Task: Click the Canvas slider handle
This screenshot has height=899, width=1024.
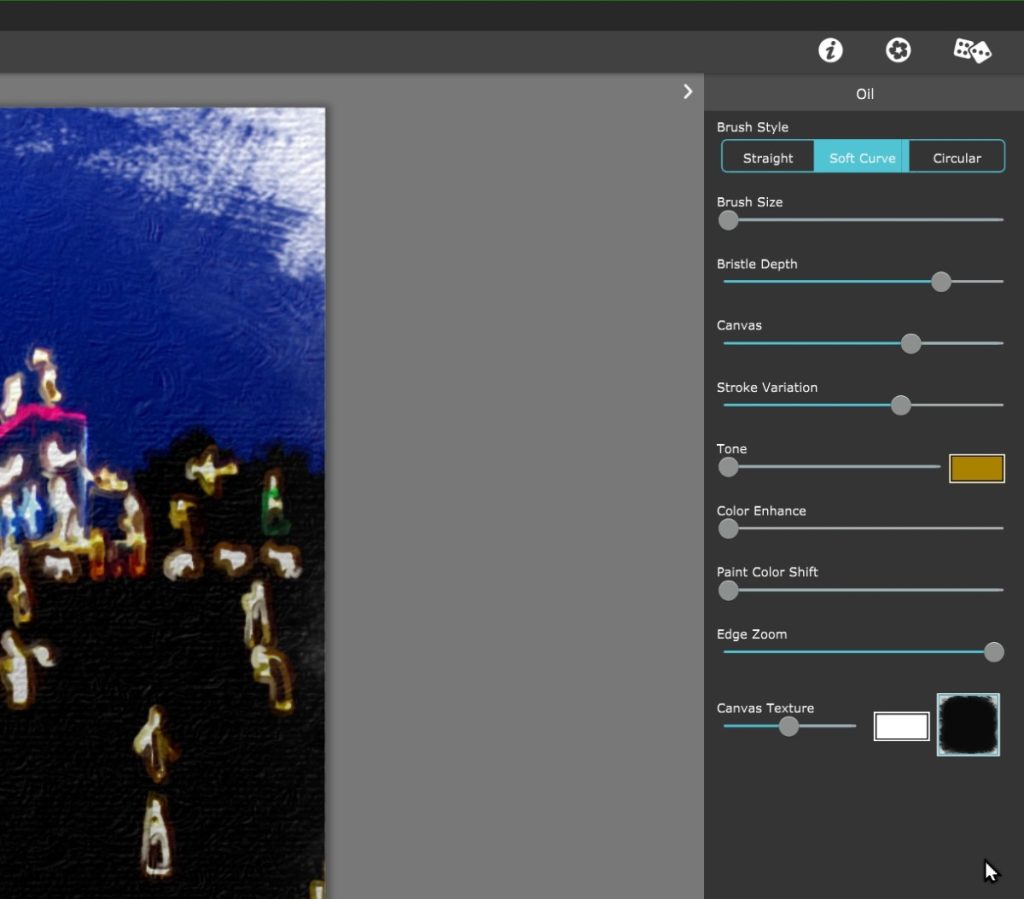Action: point(911,343)
